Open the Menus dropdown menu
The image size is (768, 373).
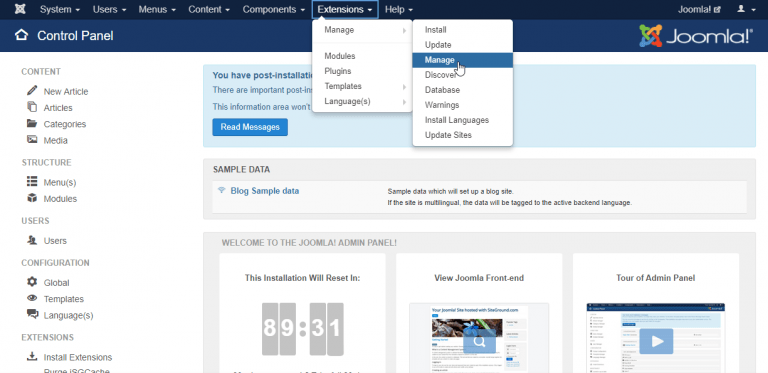pos(157,9)
